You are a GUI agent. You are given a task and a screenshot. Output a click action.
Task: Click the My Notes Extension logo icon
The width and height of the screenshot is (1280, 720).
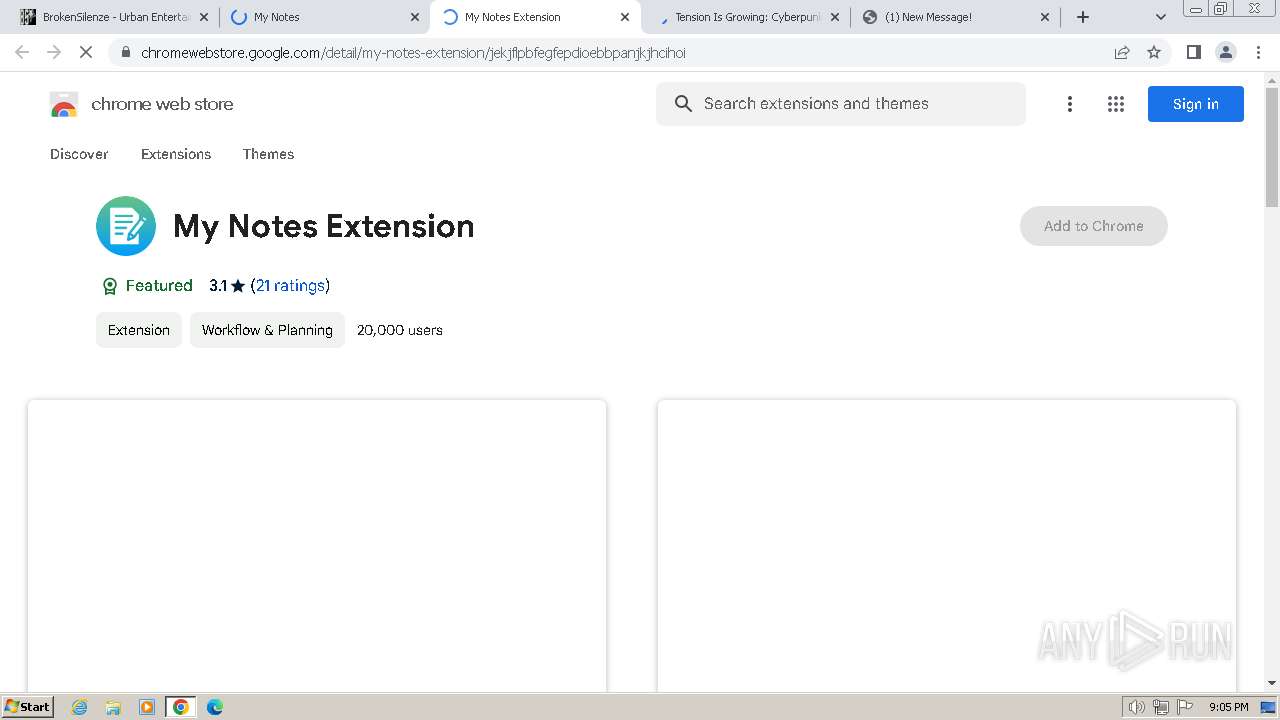(x=126, y=226)
